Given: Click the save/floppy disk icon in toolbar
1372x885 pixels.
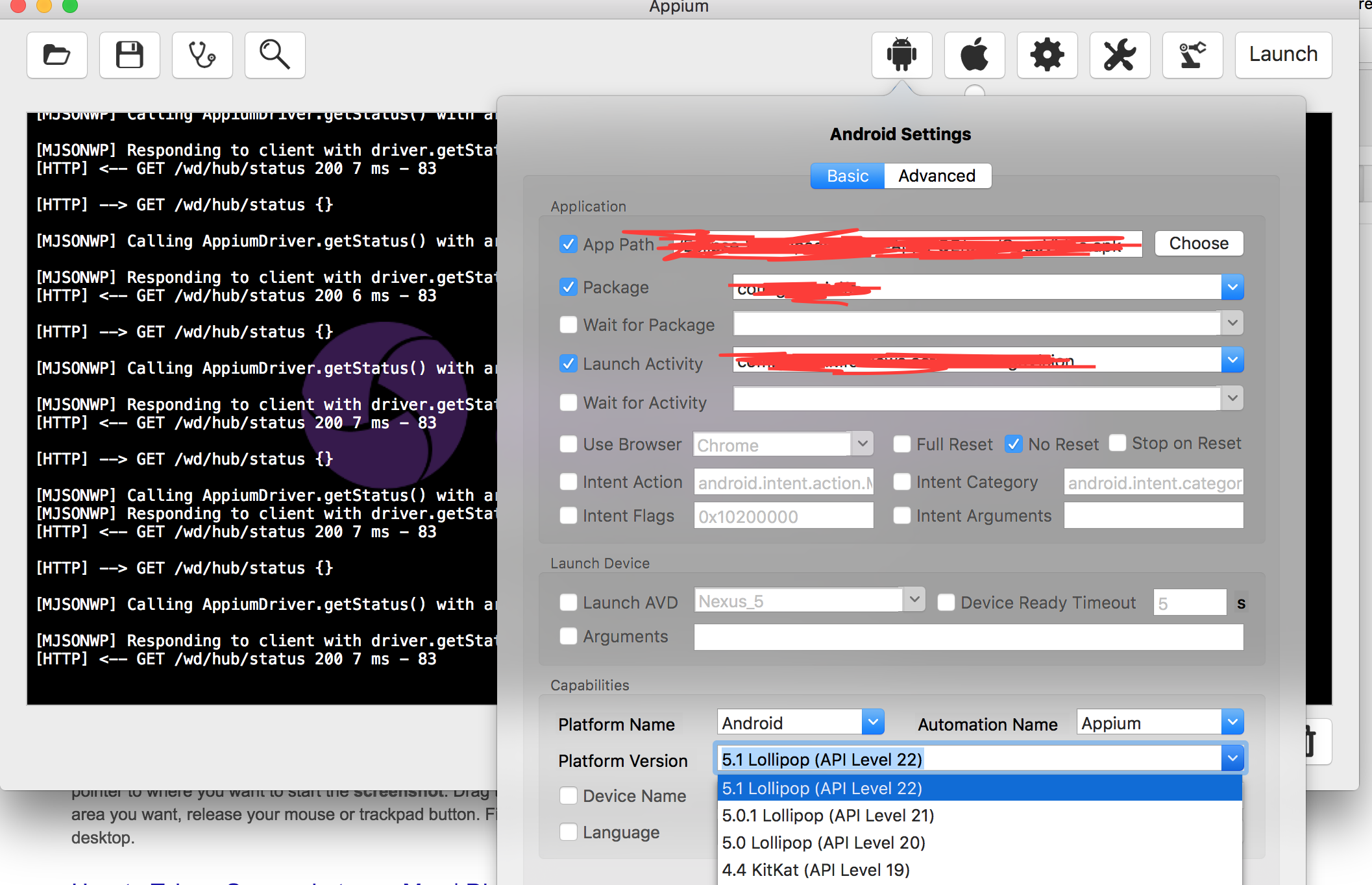Looking at the screenshot, I should pyautogui.click(x=130, y=54).
